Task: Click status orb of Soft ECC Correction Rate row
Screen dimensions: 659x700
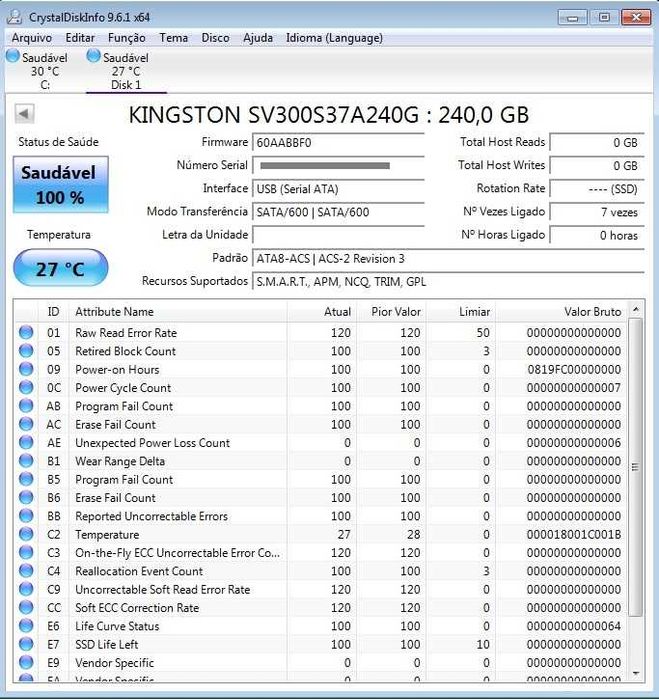Action: [x=26, y=607]
